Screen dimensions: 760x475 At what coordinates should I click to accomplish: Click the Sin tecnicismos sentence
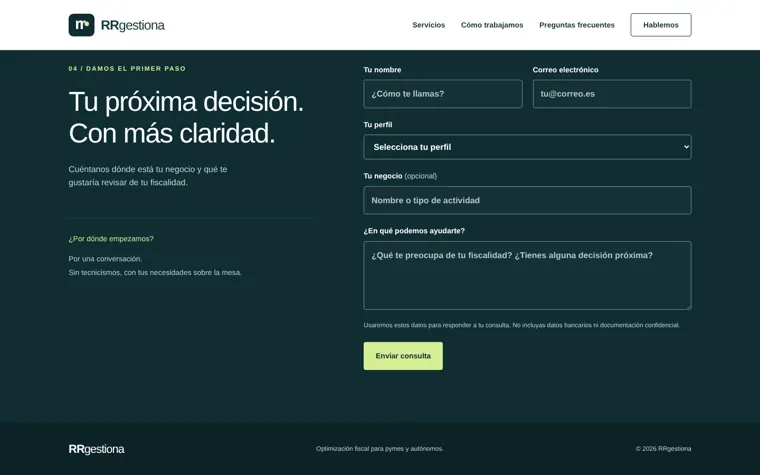point(155,272)
